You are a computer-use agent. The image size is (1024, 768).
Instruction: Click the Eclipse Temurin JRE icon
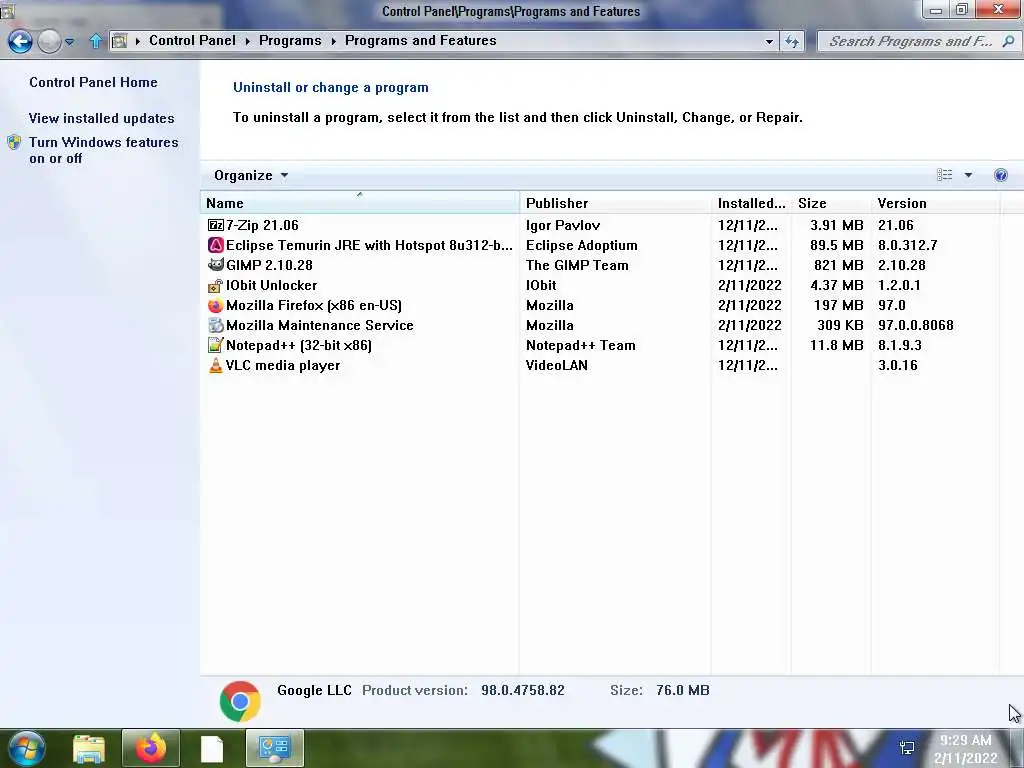(x=216, y=246)
